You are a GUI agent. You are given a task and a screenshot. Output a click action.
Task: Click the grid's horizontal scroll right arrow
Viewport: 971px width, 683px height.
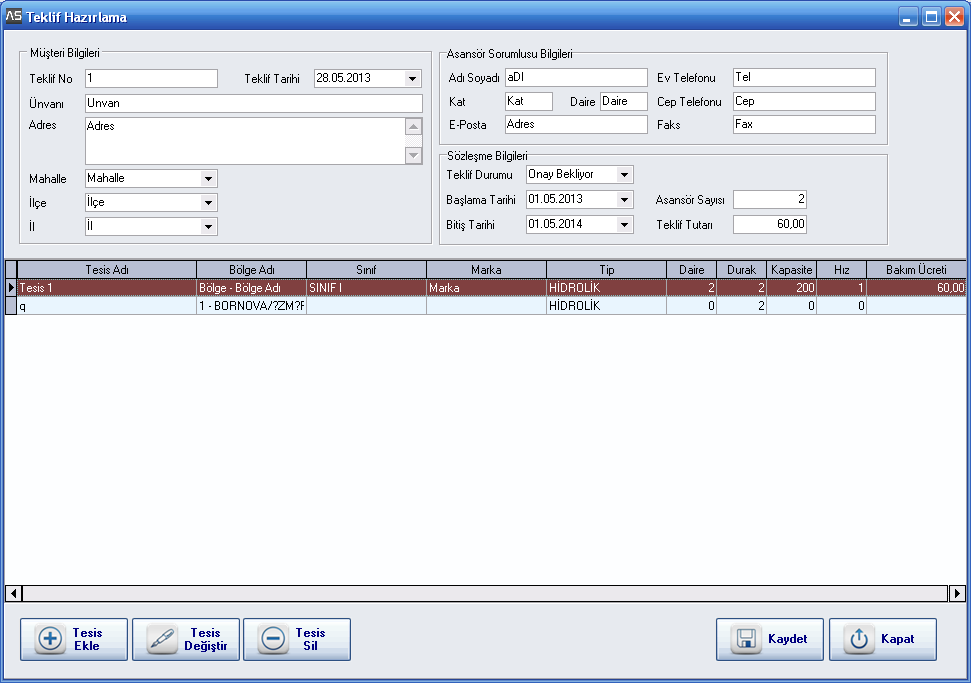pos(957,593)
